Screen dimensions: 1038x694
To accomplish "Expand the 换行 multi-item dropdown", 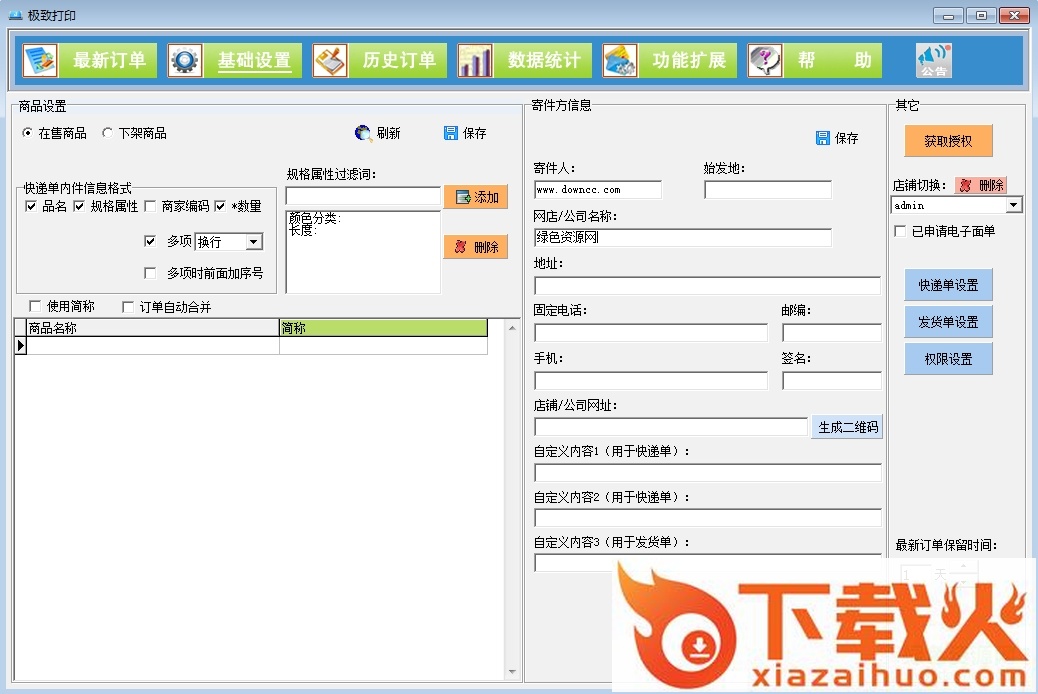I will tap(253, 242).
